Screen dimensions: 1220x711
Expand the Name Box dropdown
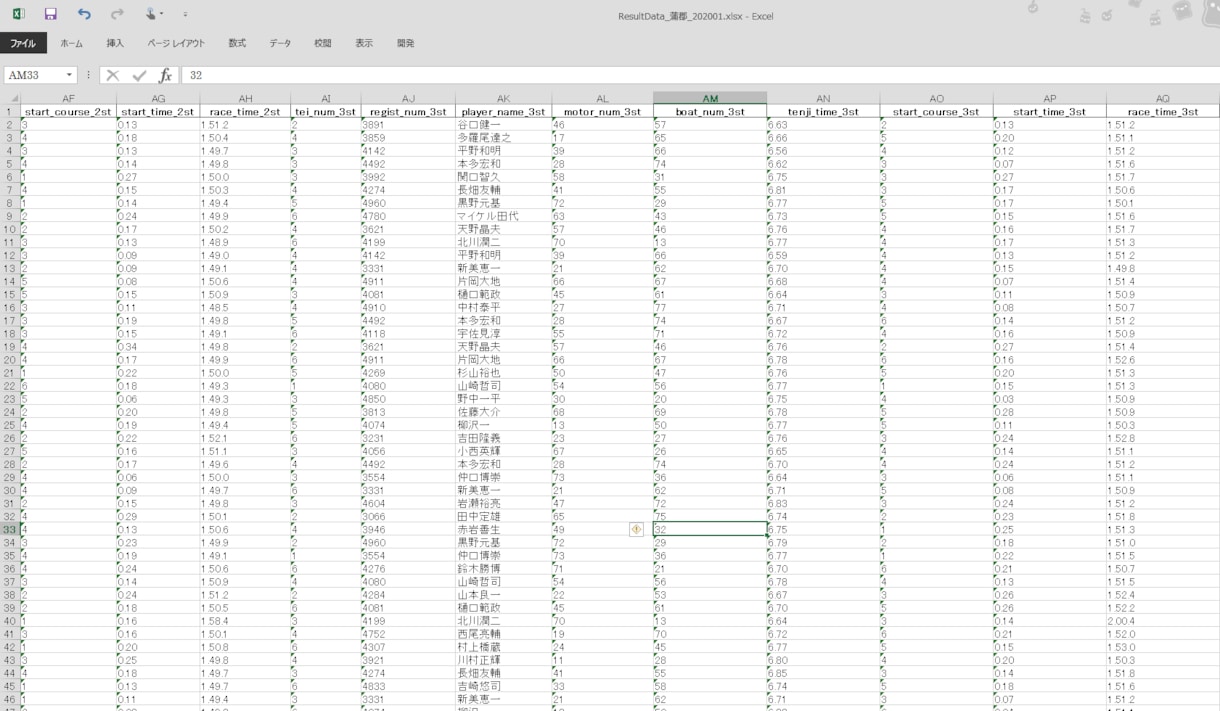[70, 75]
